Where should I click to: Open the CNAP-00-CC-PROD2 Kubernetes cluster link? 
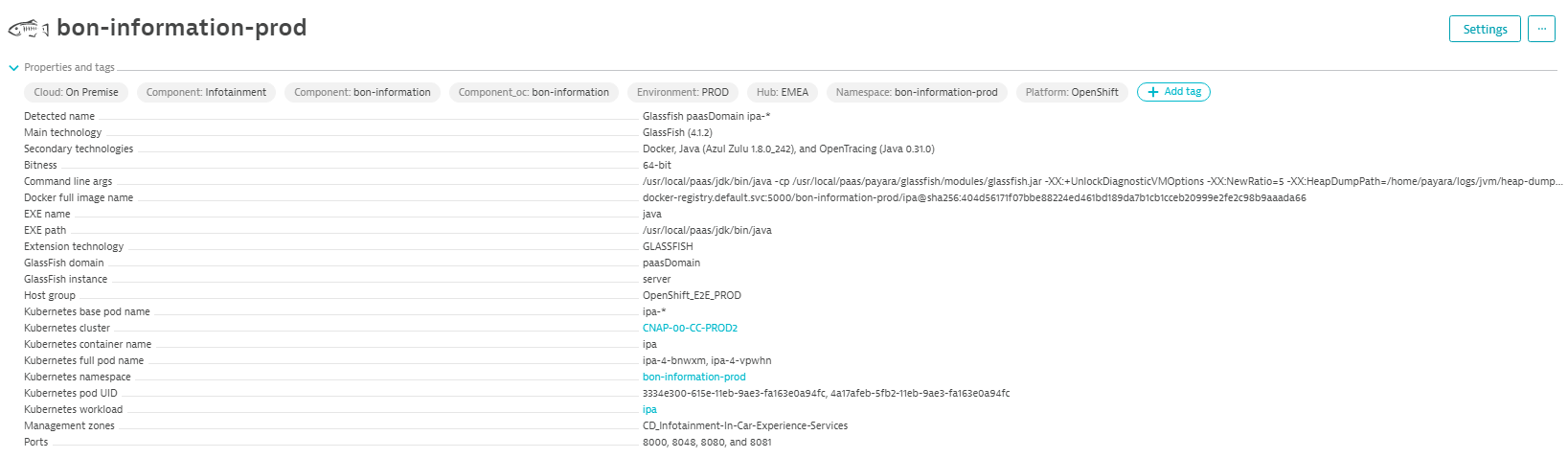690,328
